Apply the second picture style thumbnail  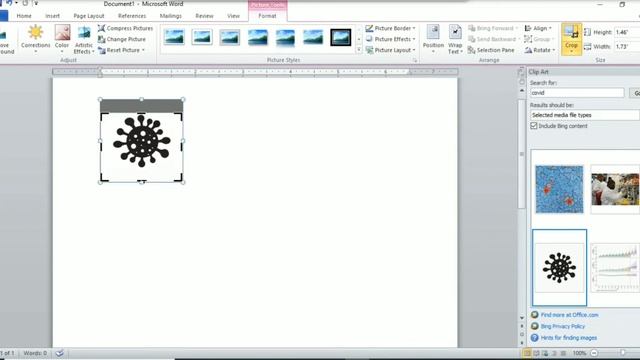[x=202, y=37]
